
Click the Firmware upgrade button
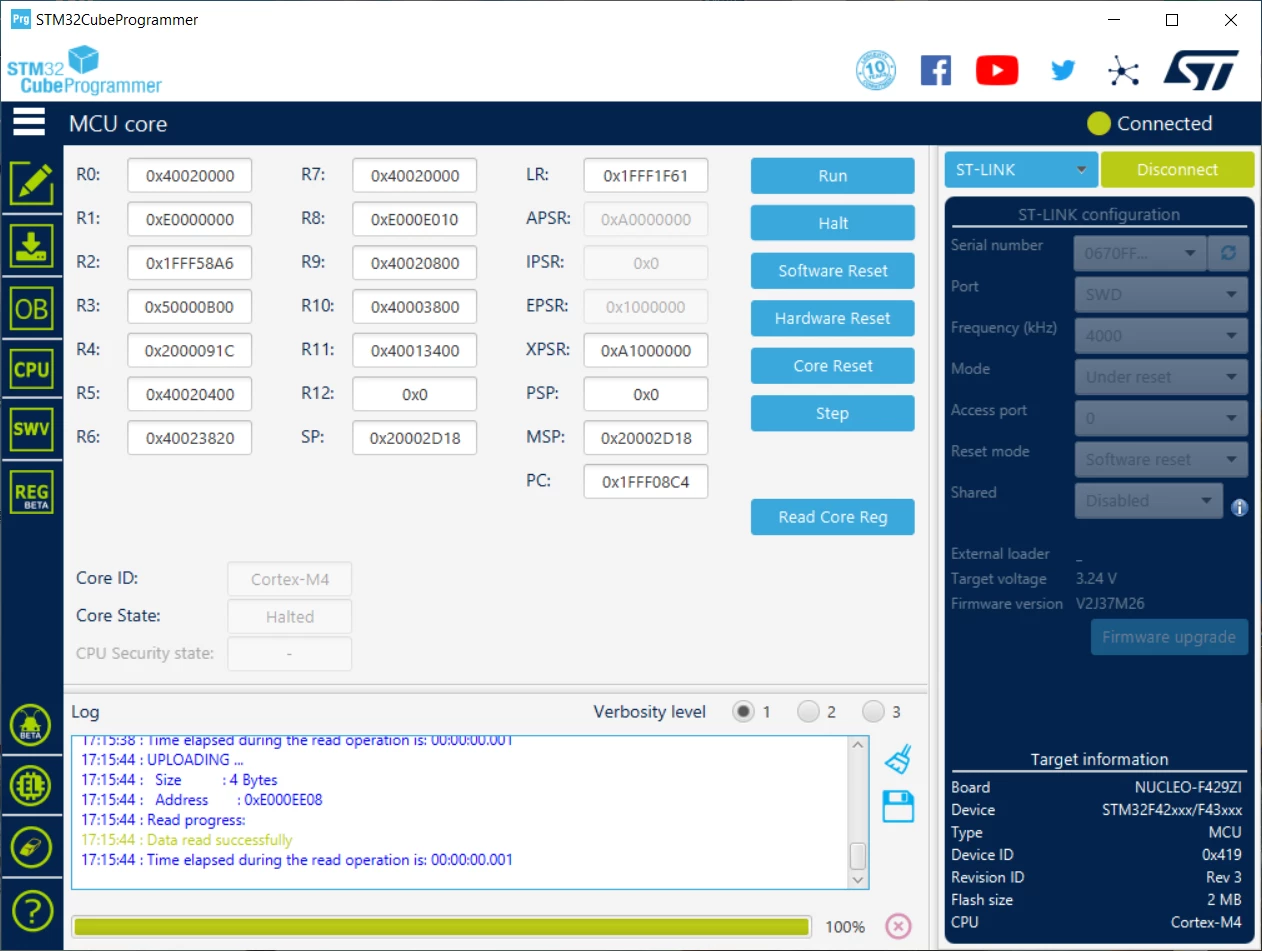(1169, 637)
